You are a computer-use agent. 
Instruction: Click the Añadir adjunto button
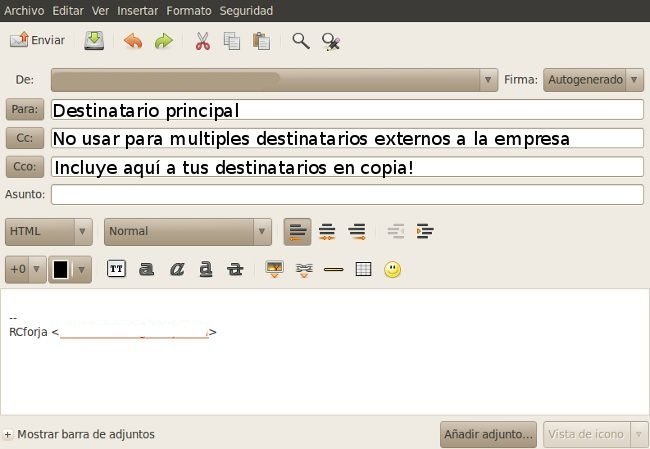point(489,434)
